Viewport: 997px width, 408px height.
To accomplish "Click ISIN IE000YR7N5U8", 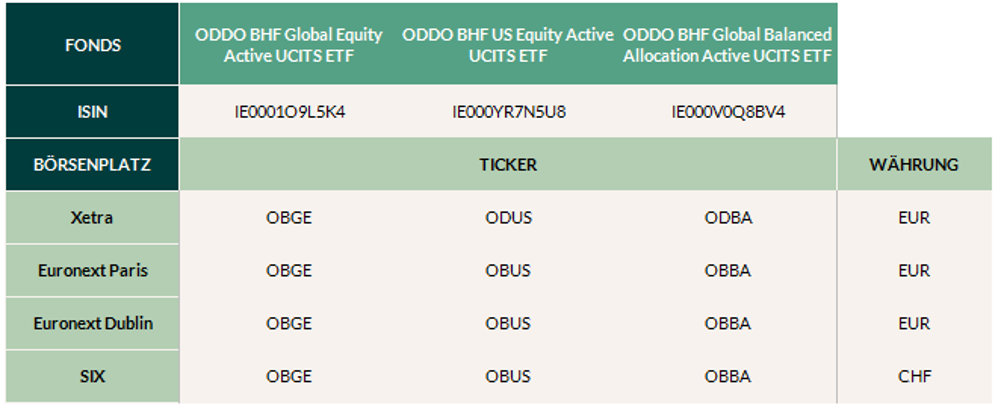I will point(508,112).
